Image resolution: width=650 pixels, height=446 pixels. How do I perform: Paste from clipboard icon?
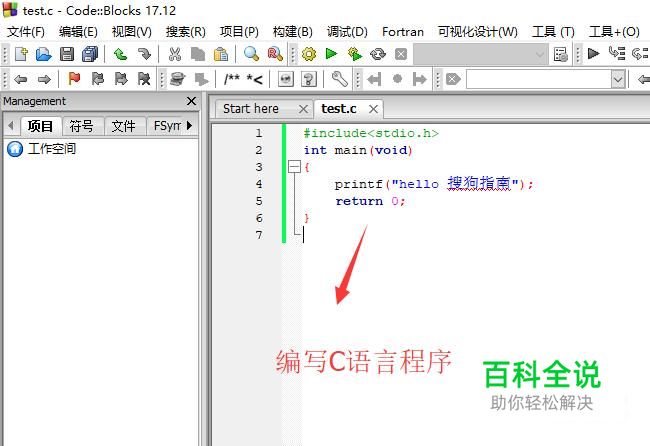click(x=221, y=54)
